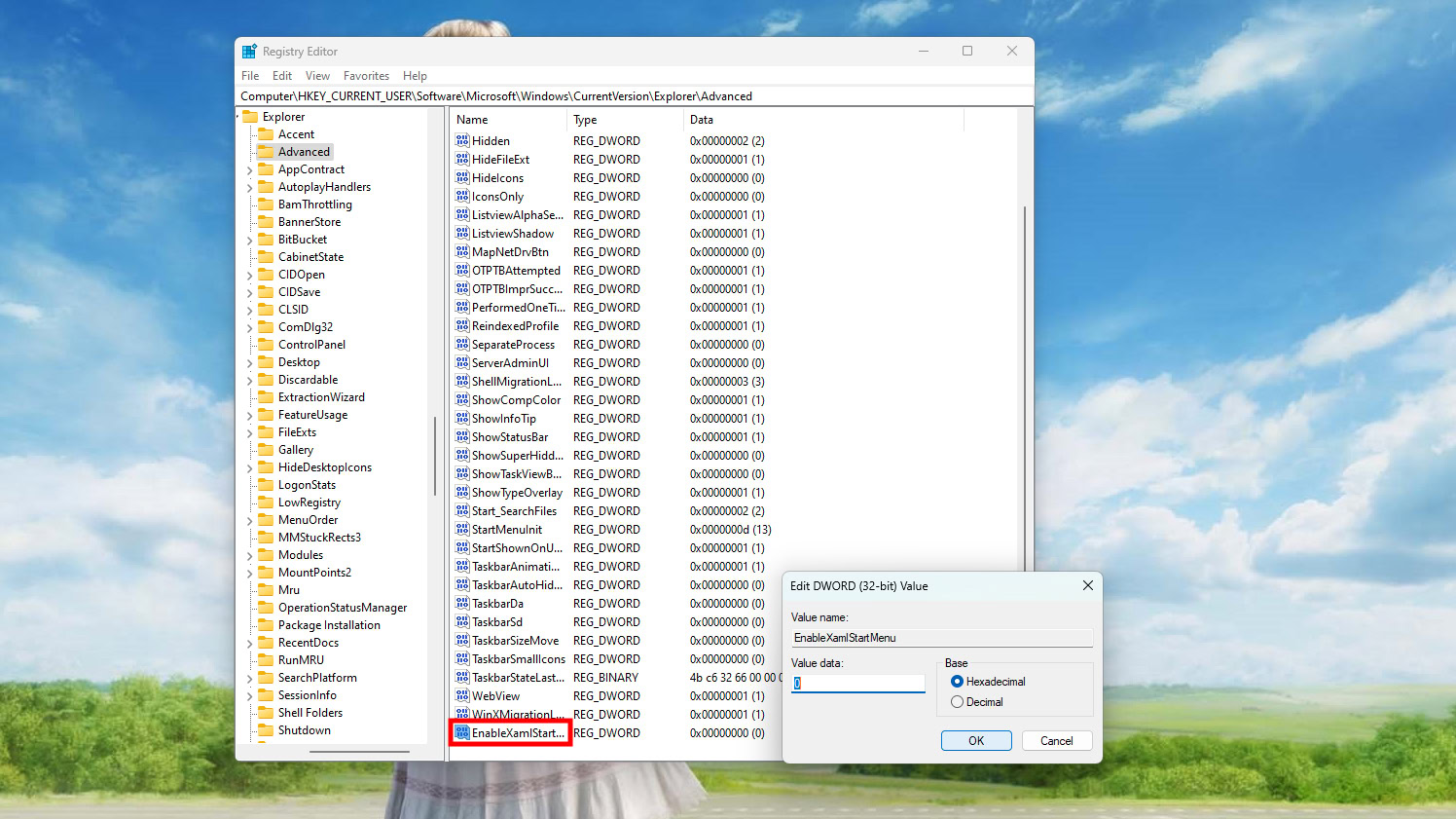Expand the AppContract tree node
The image size is (1456, 819).
tap(250, 170)
